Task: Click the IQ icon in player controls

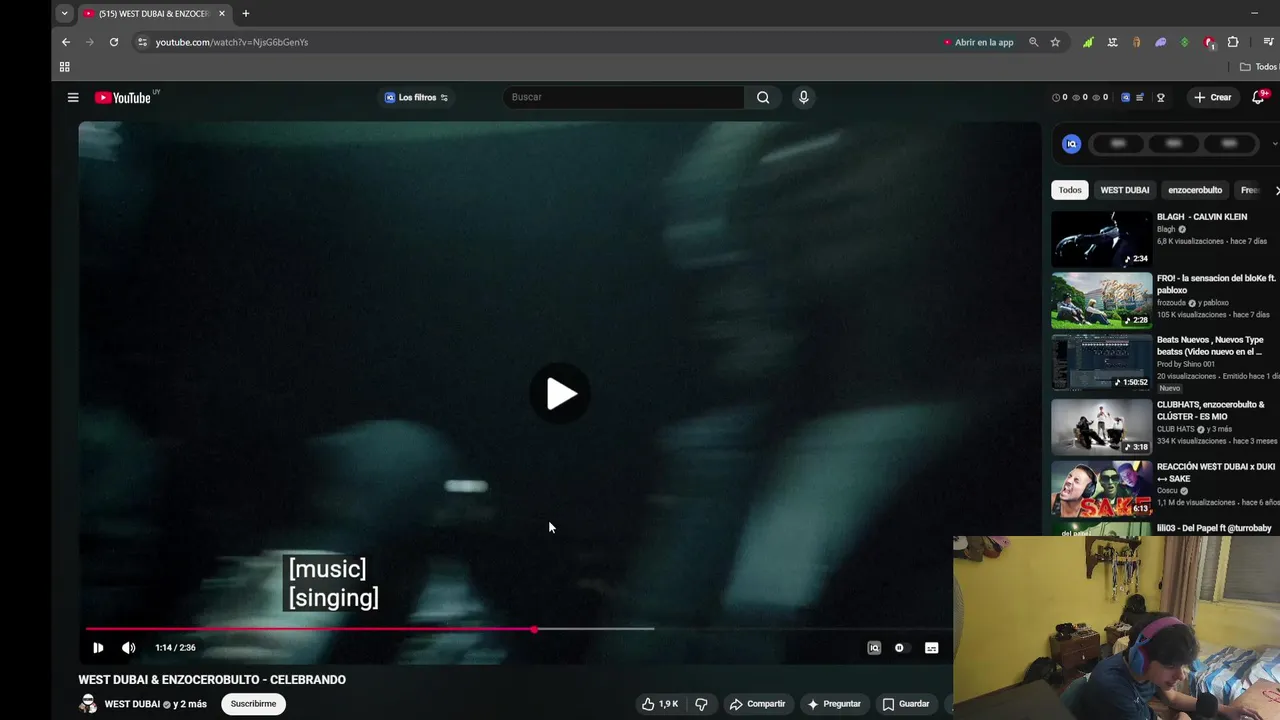Action: (x=874, y=648)
